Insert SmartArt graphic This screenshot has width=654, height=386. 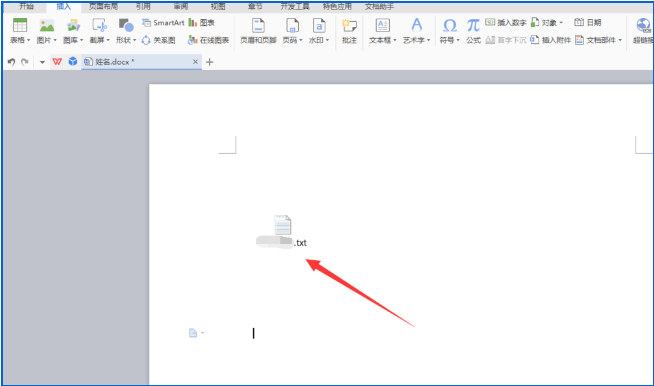pyautogui.click(x=163, y=23)
